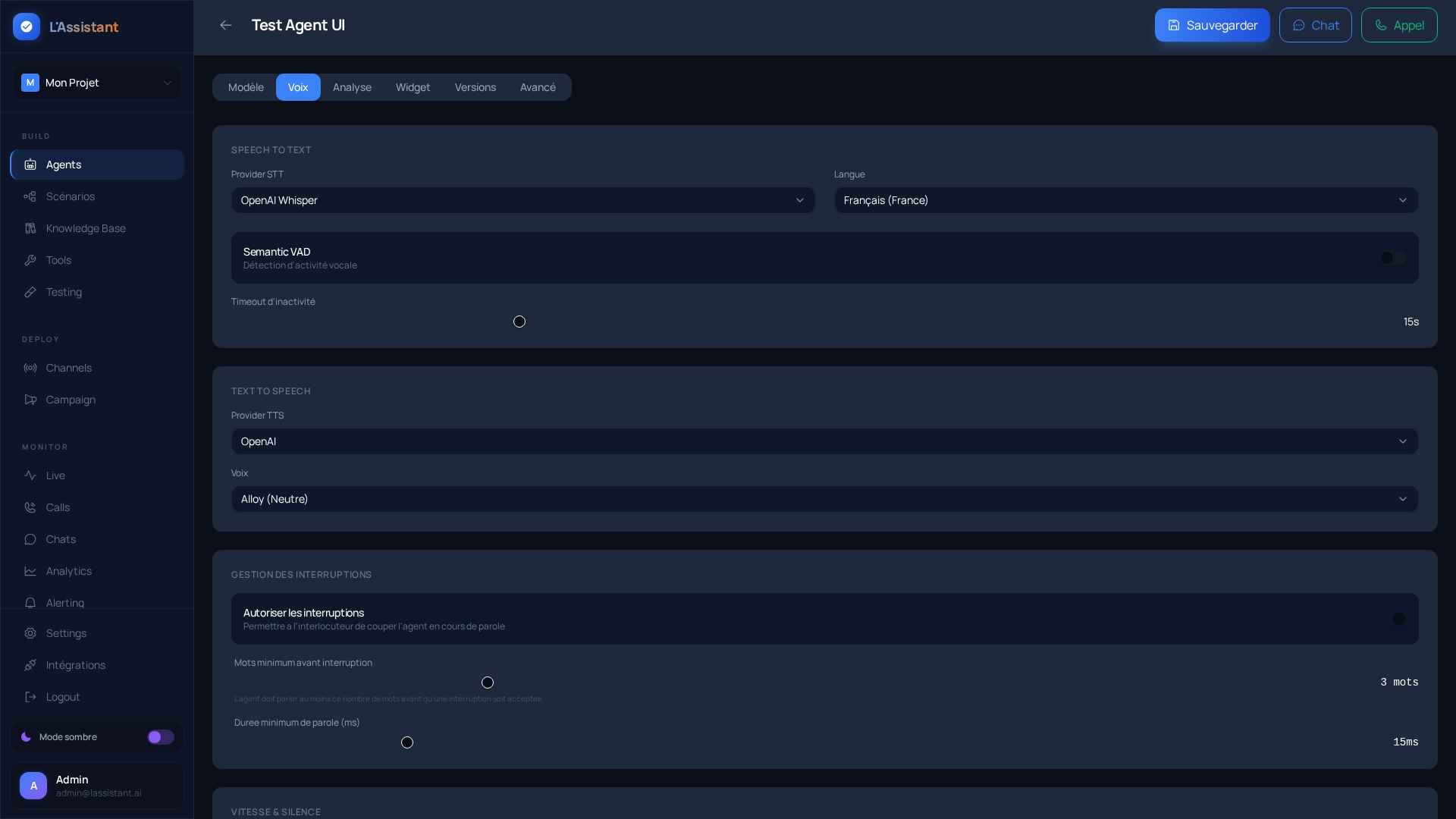Open Scénarios via its sidebar icon
1456x819 pixels.
[x=30, y=196]
